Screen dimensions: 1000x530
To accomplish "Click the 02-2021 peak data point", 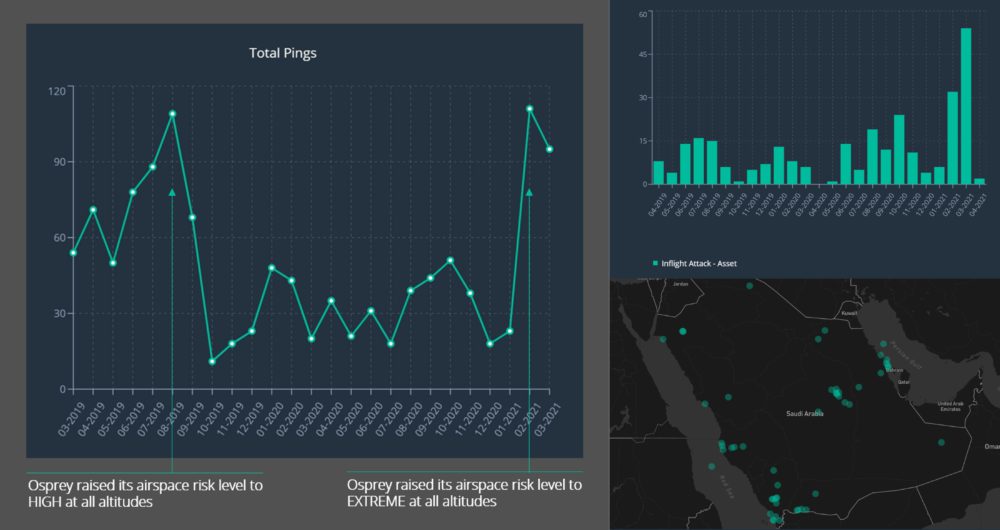I will [x=529, y=109].
